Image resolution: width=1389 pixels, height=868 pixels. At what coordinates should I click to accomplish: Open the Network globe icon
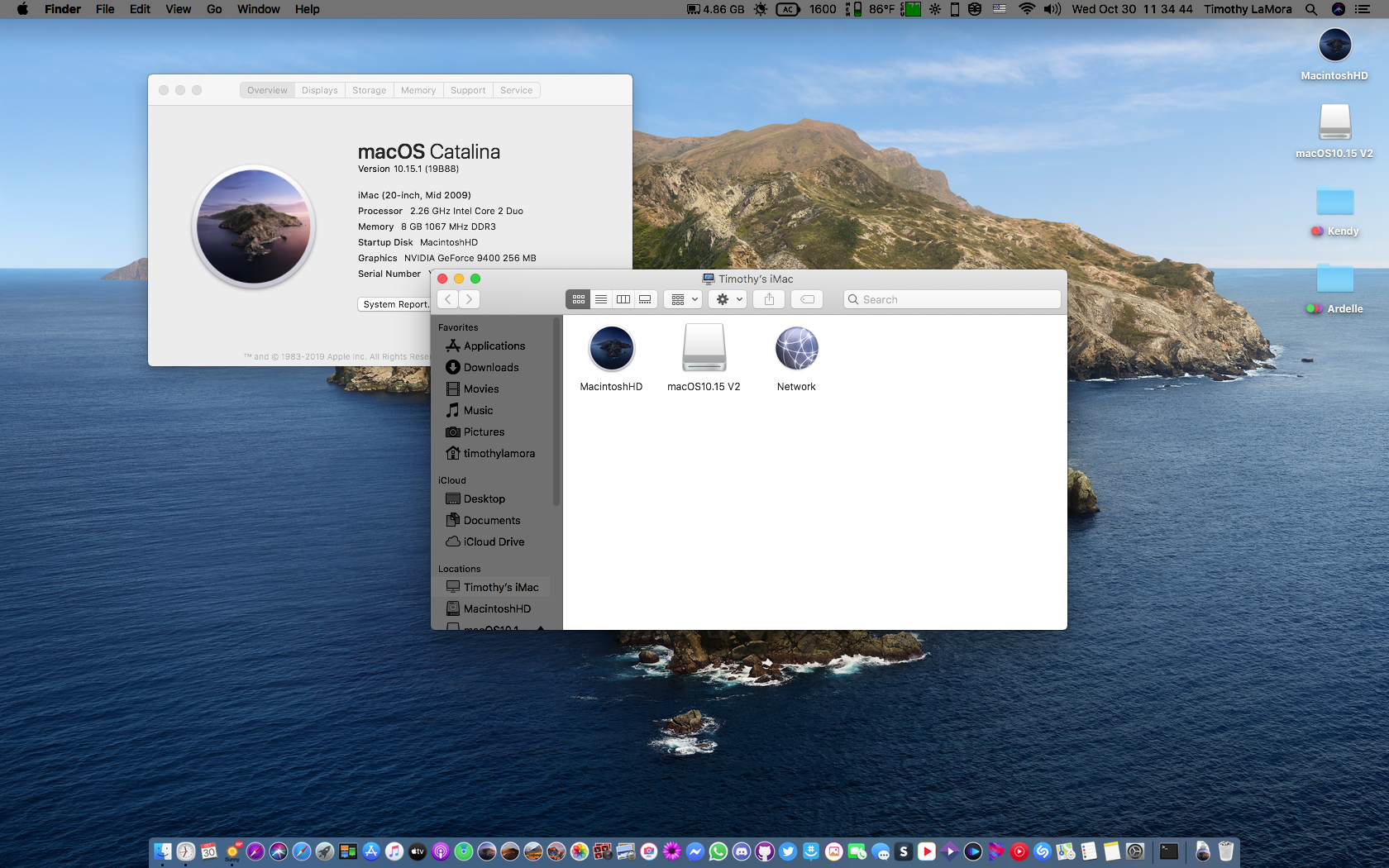tap(796, 349)
